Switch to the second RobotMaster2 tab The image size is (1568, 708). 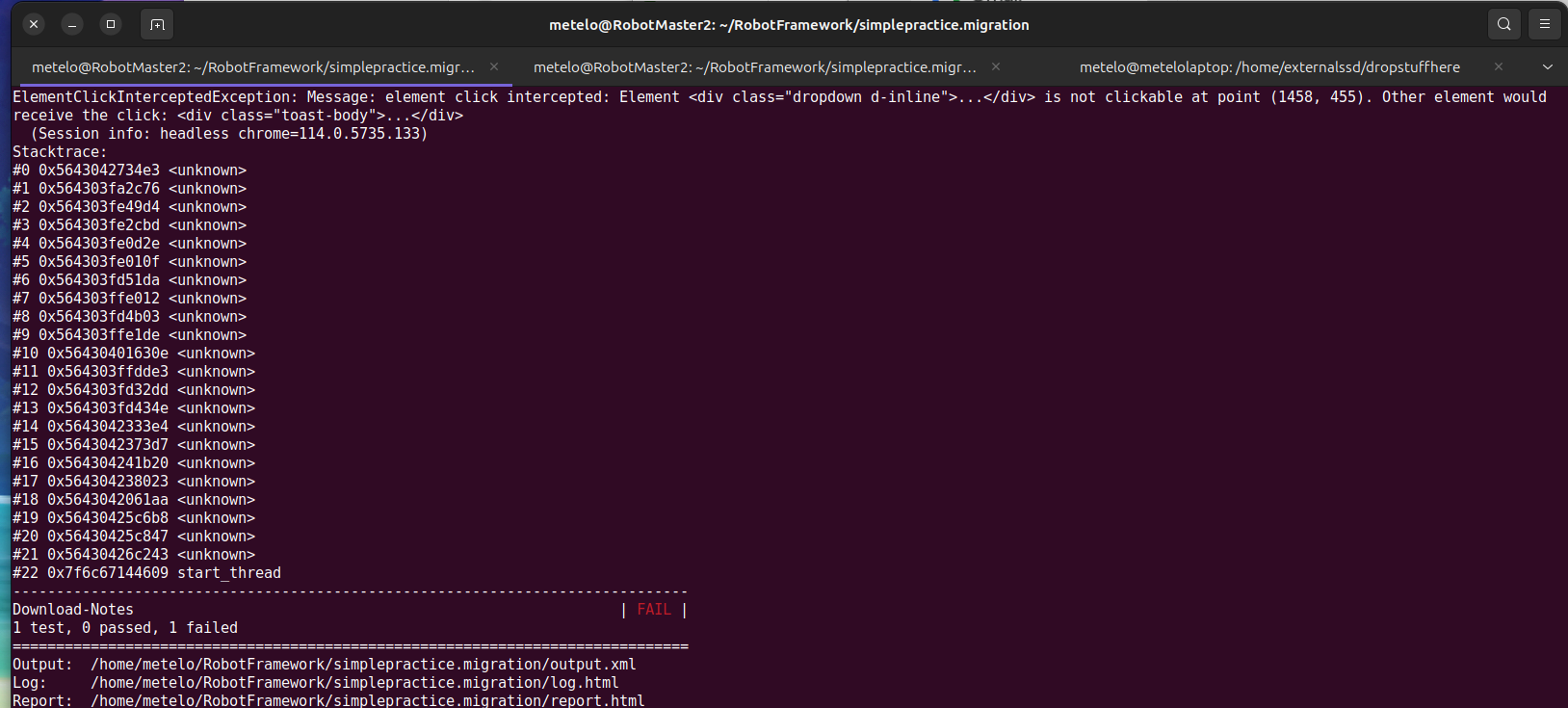(754, 67)
